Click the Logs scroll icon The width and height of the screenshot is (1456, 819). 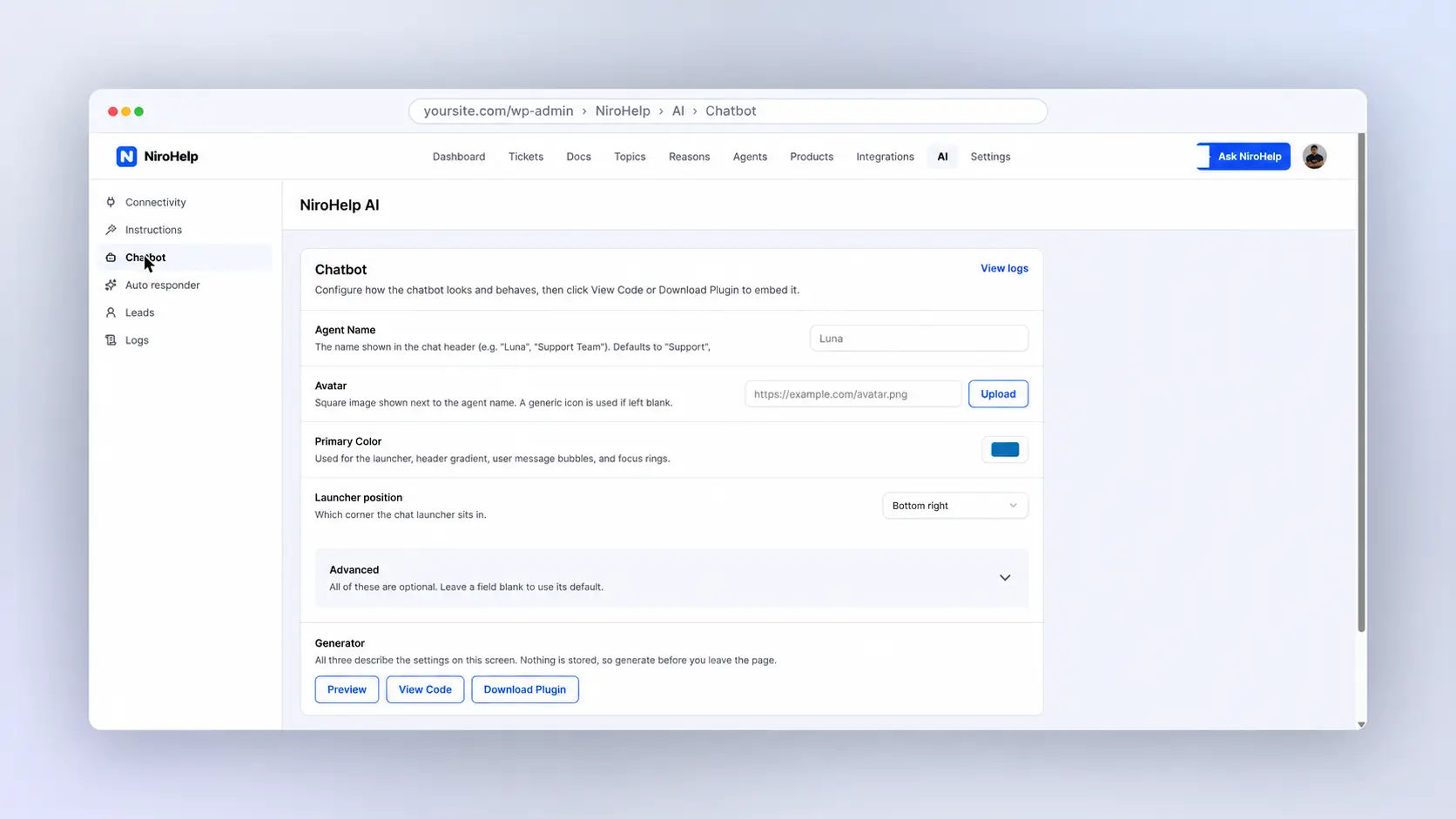point(111,340)
